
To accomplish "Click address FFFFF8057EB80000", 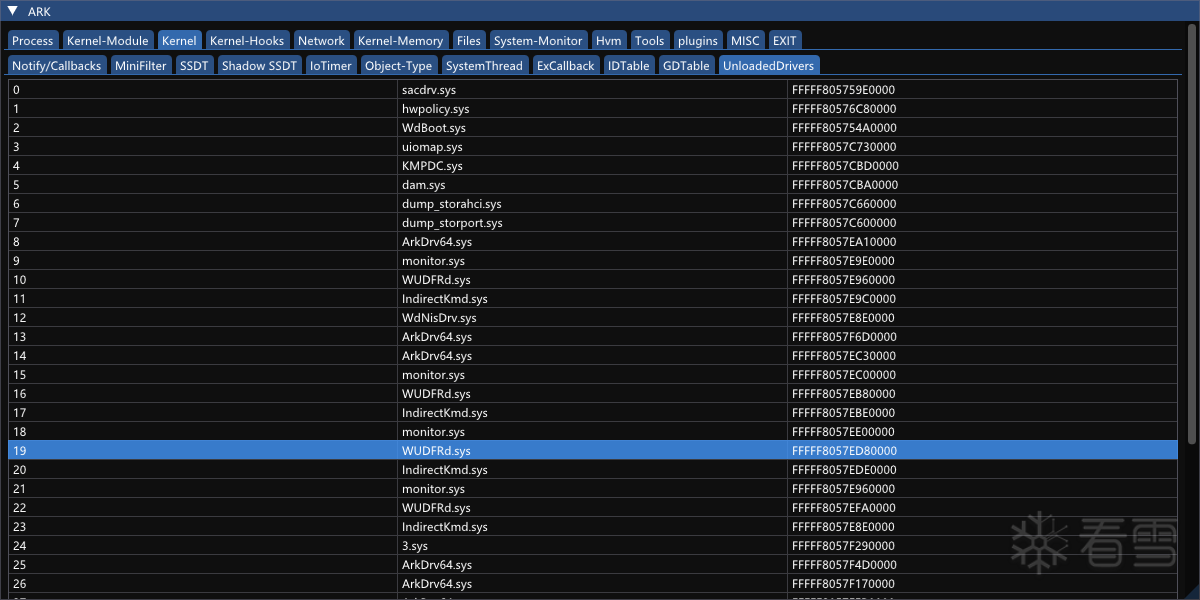I will click(844, 394).
